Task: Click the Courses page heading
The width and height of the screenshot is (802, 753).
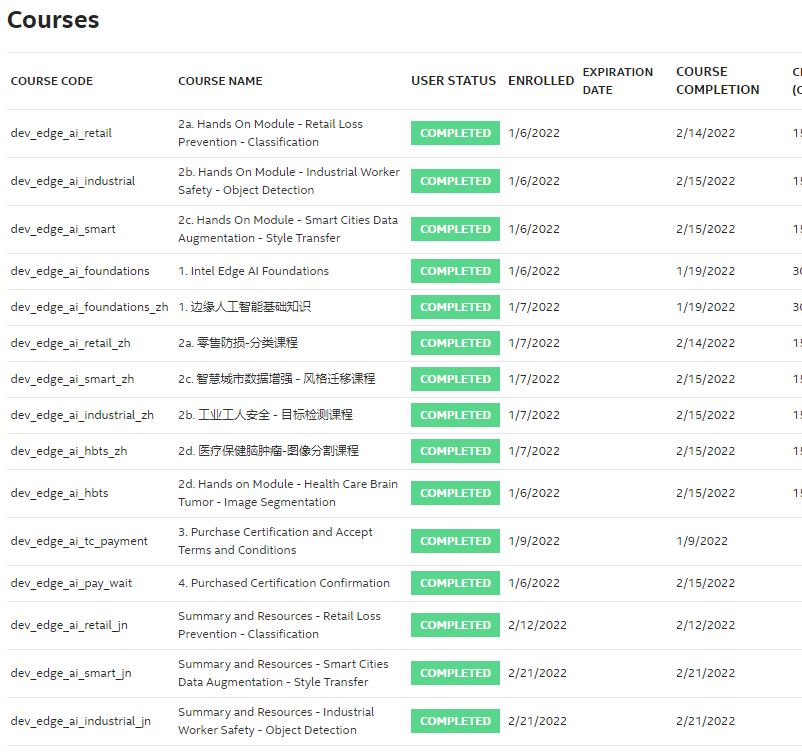Action: coord(54,20)
